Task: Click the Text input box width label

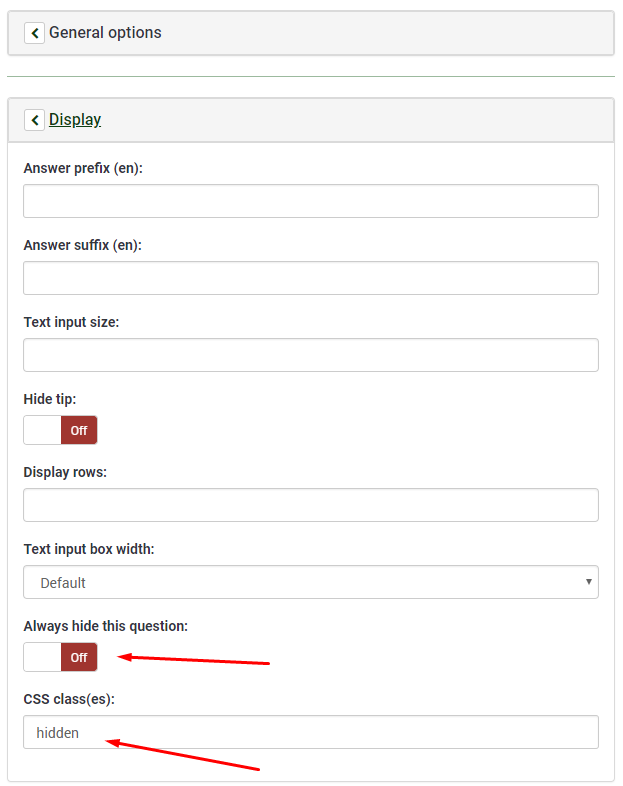Action: tap(88, 549)
